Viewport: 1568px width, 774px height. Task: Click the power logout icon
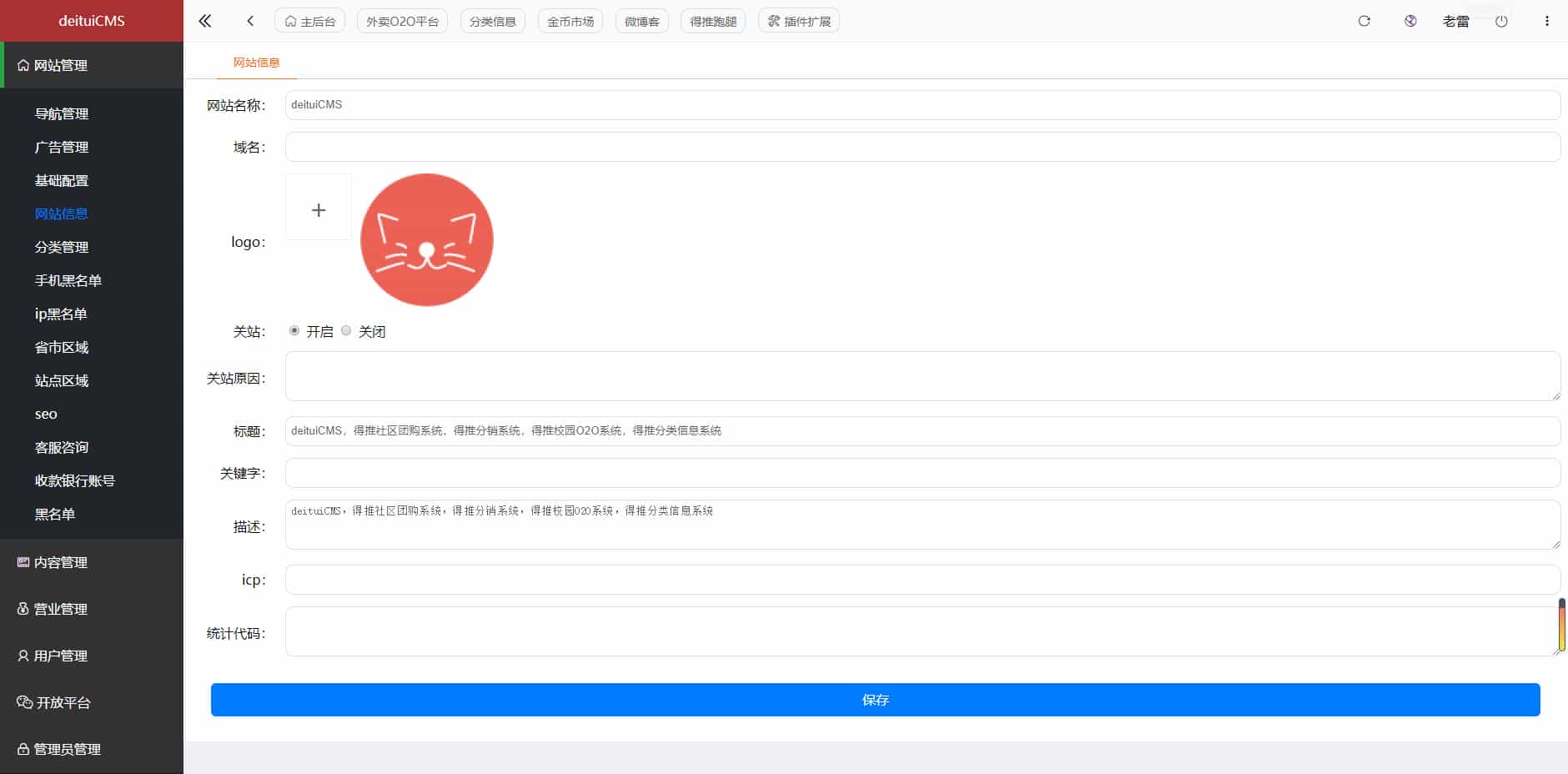[x=1501, y=21]
